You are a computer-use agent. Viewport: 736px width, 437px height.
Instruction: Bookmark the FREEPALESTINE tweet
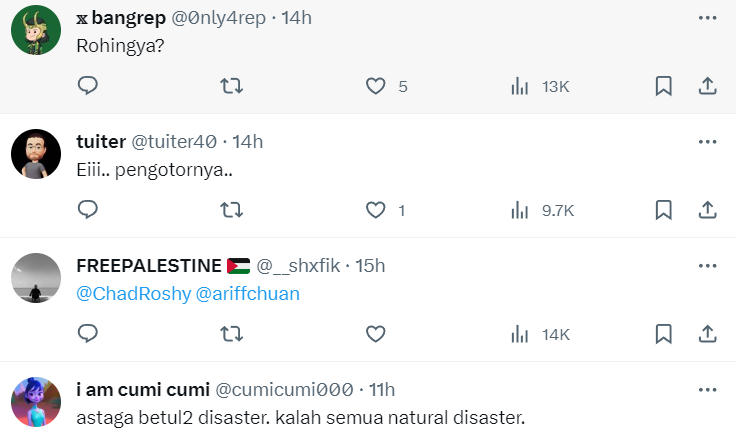663,334
